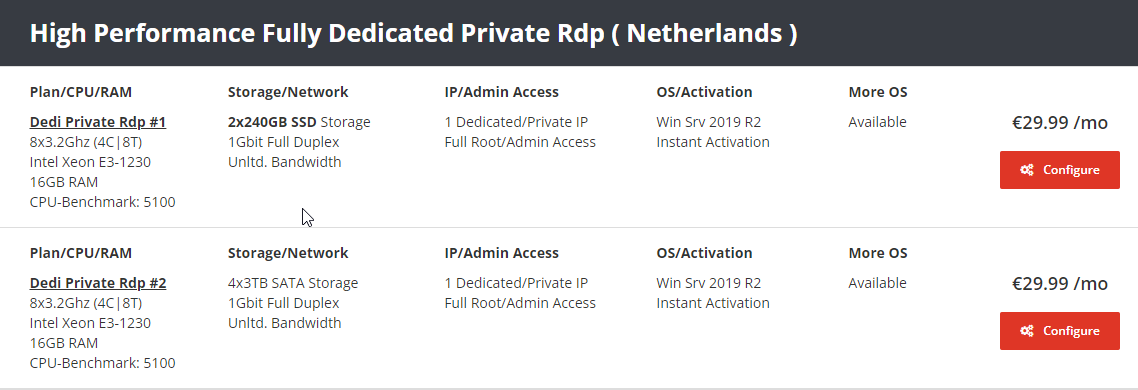
Task: Click first plan's Unltd. Bandwidth text
Action: (284, 162)
